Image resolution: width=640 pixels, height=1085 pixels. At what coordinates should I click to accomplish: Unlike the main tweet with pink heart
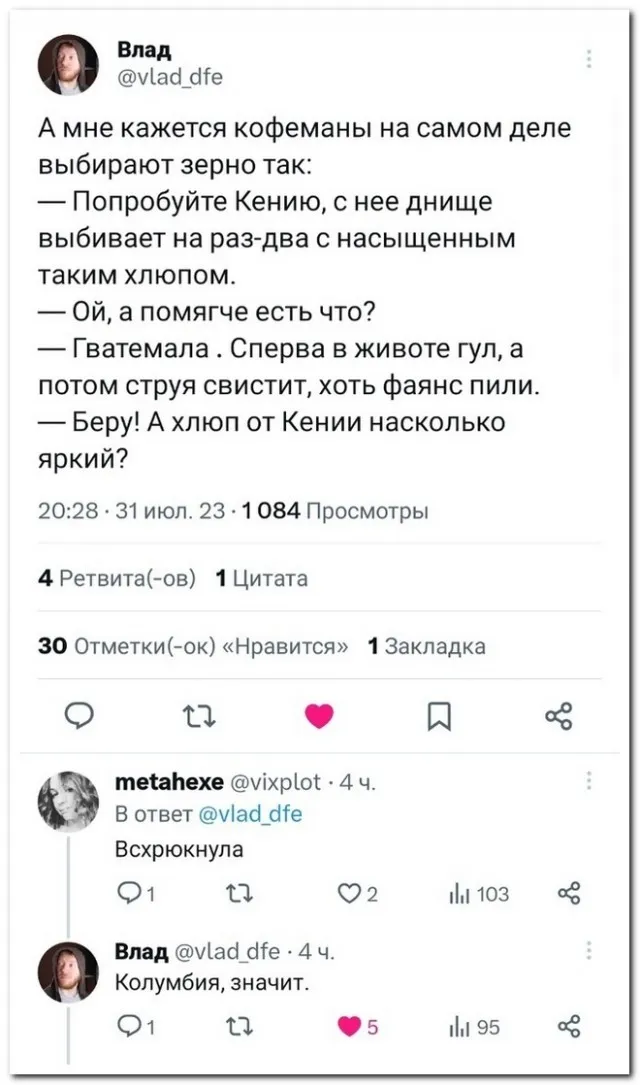[x=318, y=716]
